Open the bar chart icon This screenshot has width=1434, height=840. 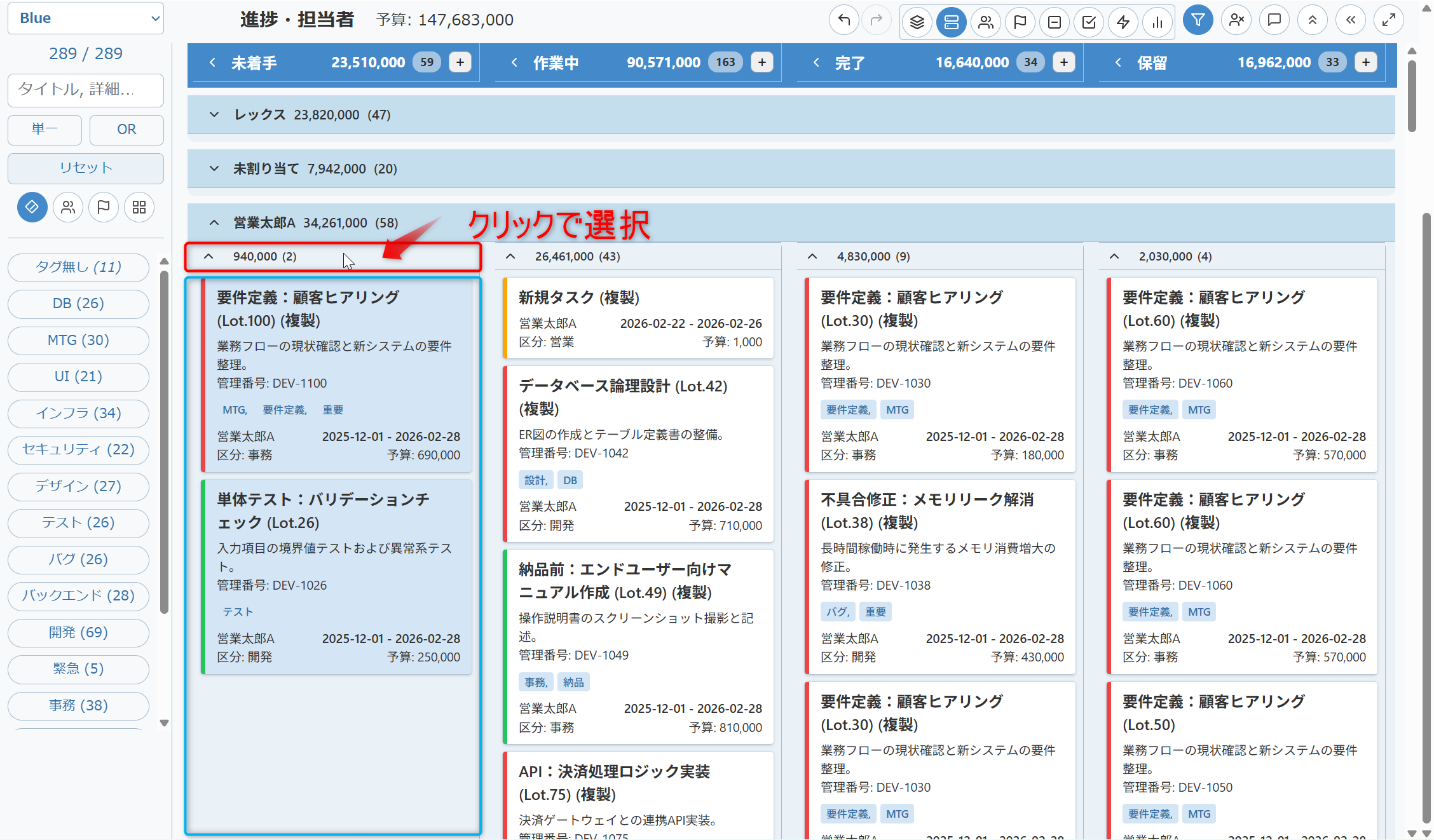tap(1157, 22)
